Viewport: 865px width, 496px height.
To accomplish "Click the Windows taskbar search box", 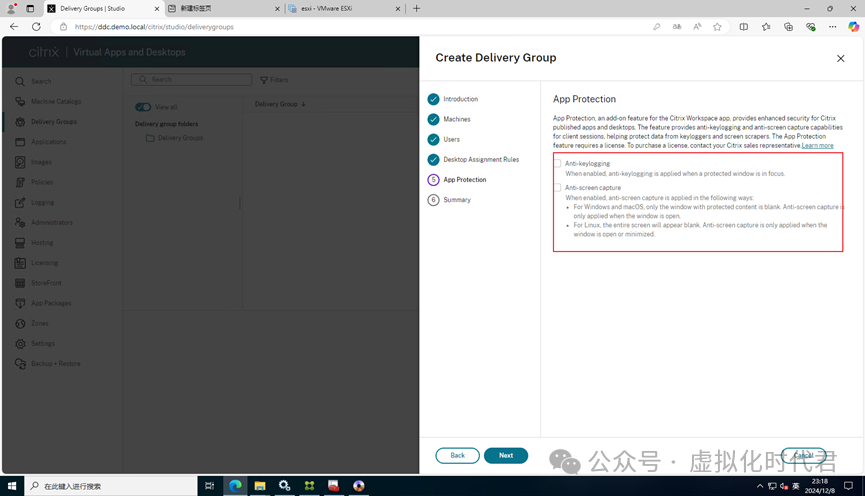I will point(111,486).
